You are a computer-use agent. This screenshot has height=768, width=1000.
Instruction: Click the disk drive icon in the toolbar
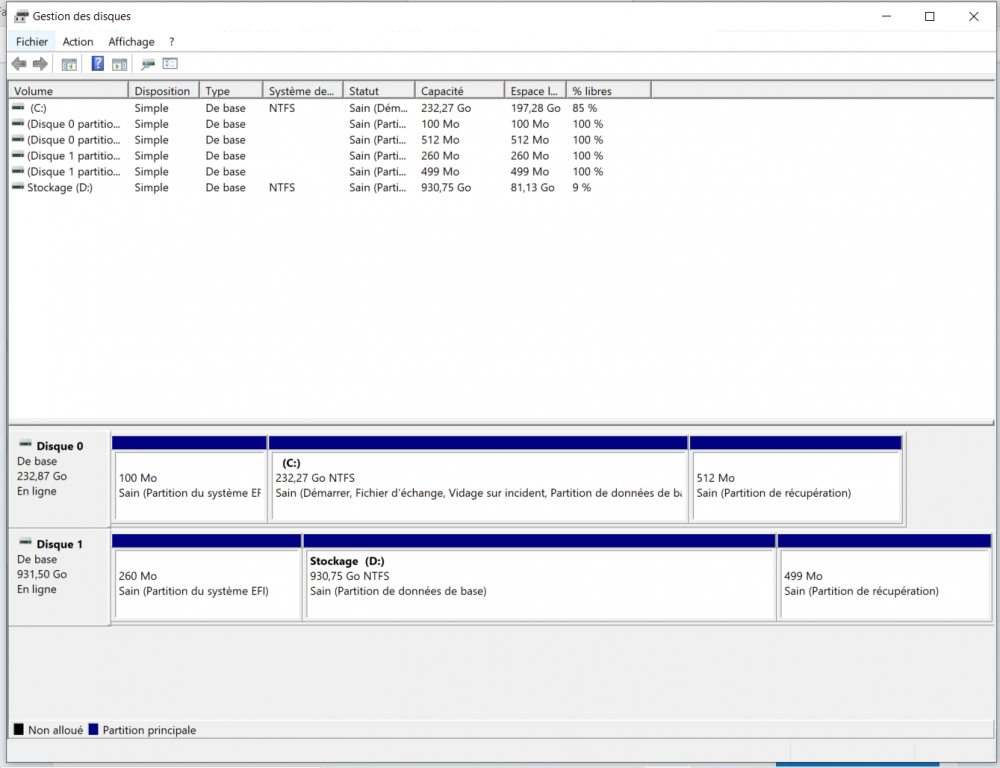coord(148,64)
